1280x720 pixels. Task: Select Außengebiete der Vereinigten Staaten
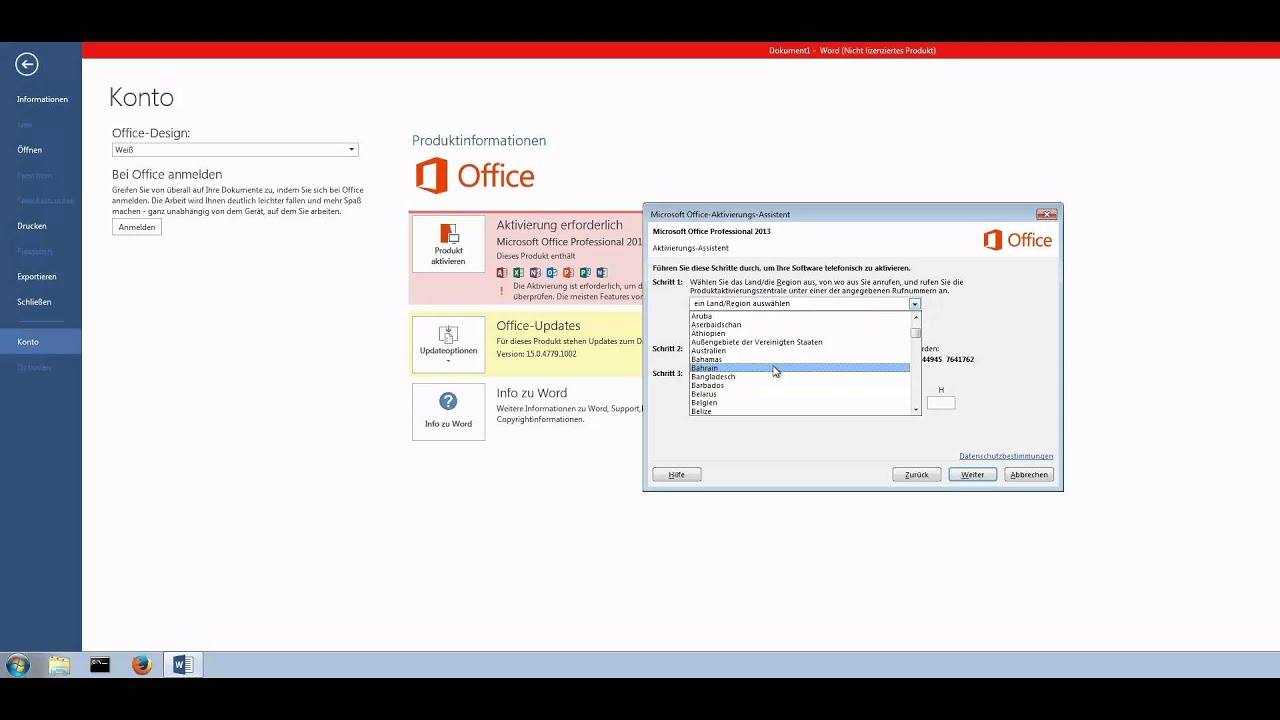(x=800, y=342)
